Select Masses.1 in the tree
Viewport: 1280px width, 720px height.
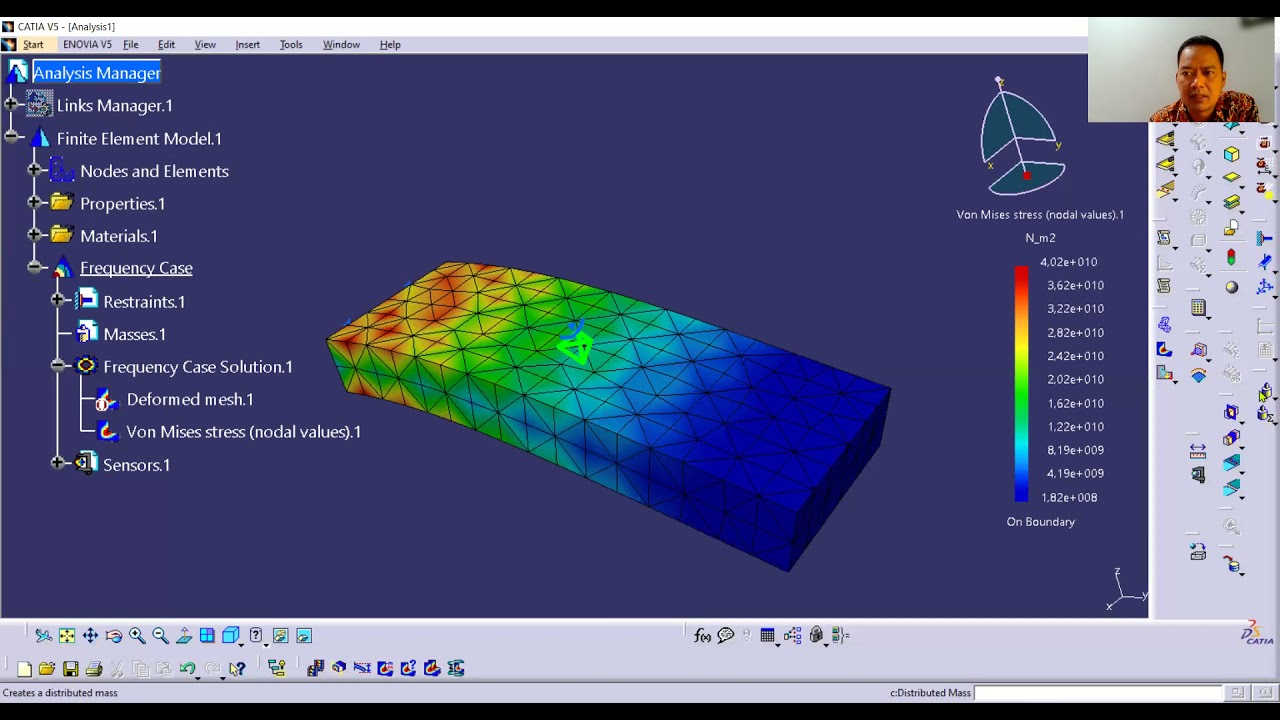tap(134, 334)
